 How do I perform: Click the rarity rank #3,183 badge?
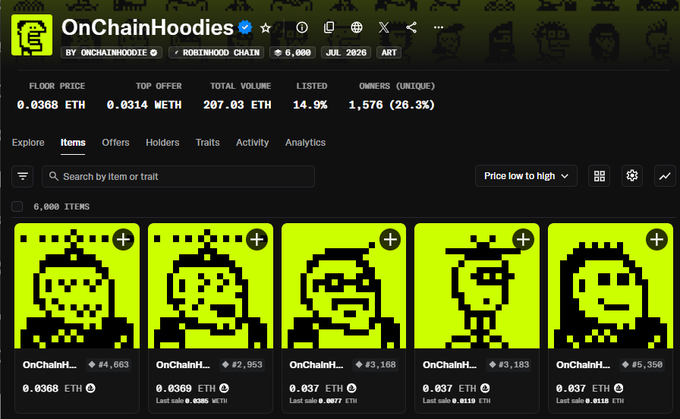tap(509, 365)
